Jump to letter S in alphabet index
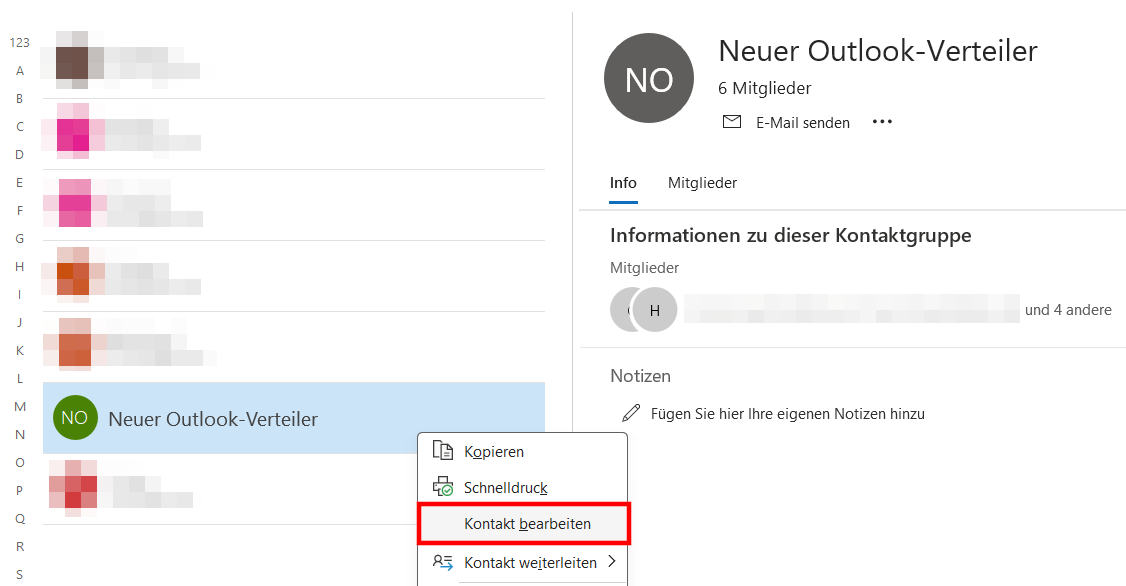The height and width of the screenshot is (586, 1126). (20, 575)
